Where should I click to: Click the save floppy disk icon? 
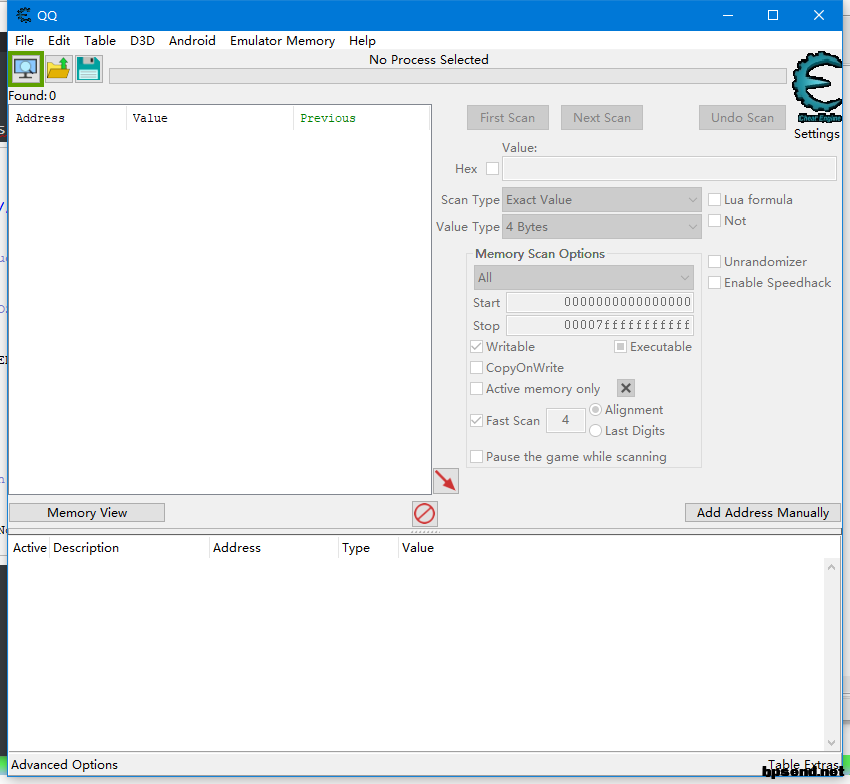89,69
